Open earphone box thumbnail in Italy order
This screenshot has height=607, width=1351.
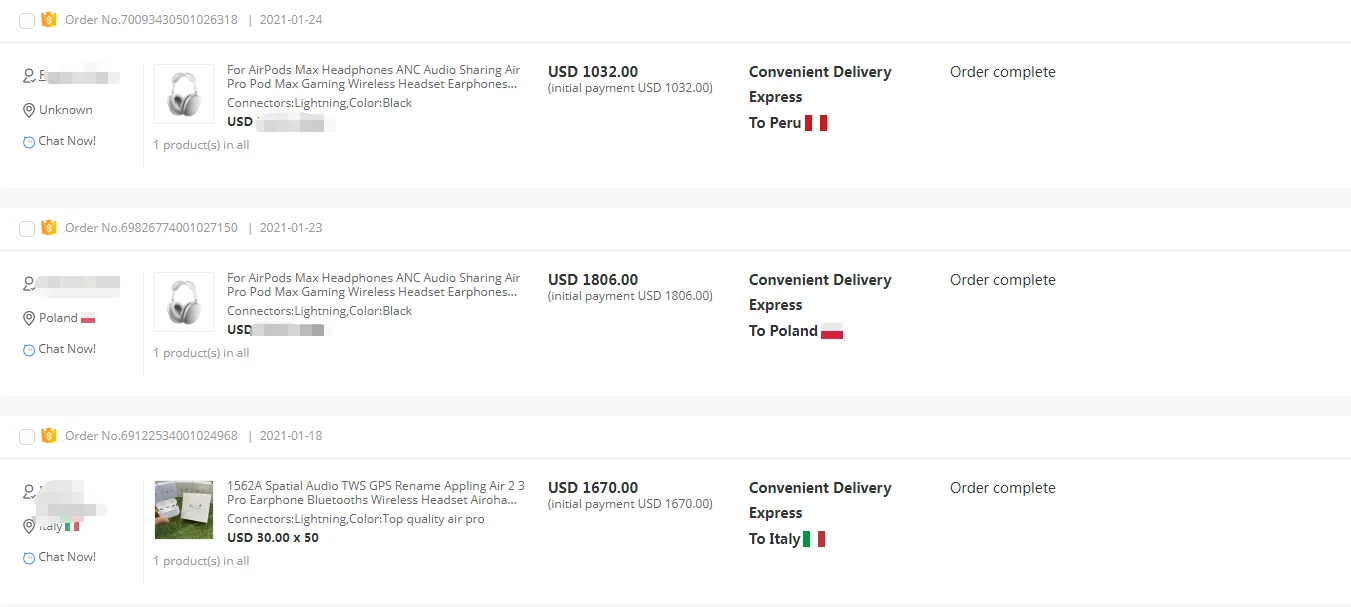pyautogui.click(x=184, y=510)
